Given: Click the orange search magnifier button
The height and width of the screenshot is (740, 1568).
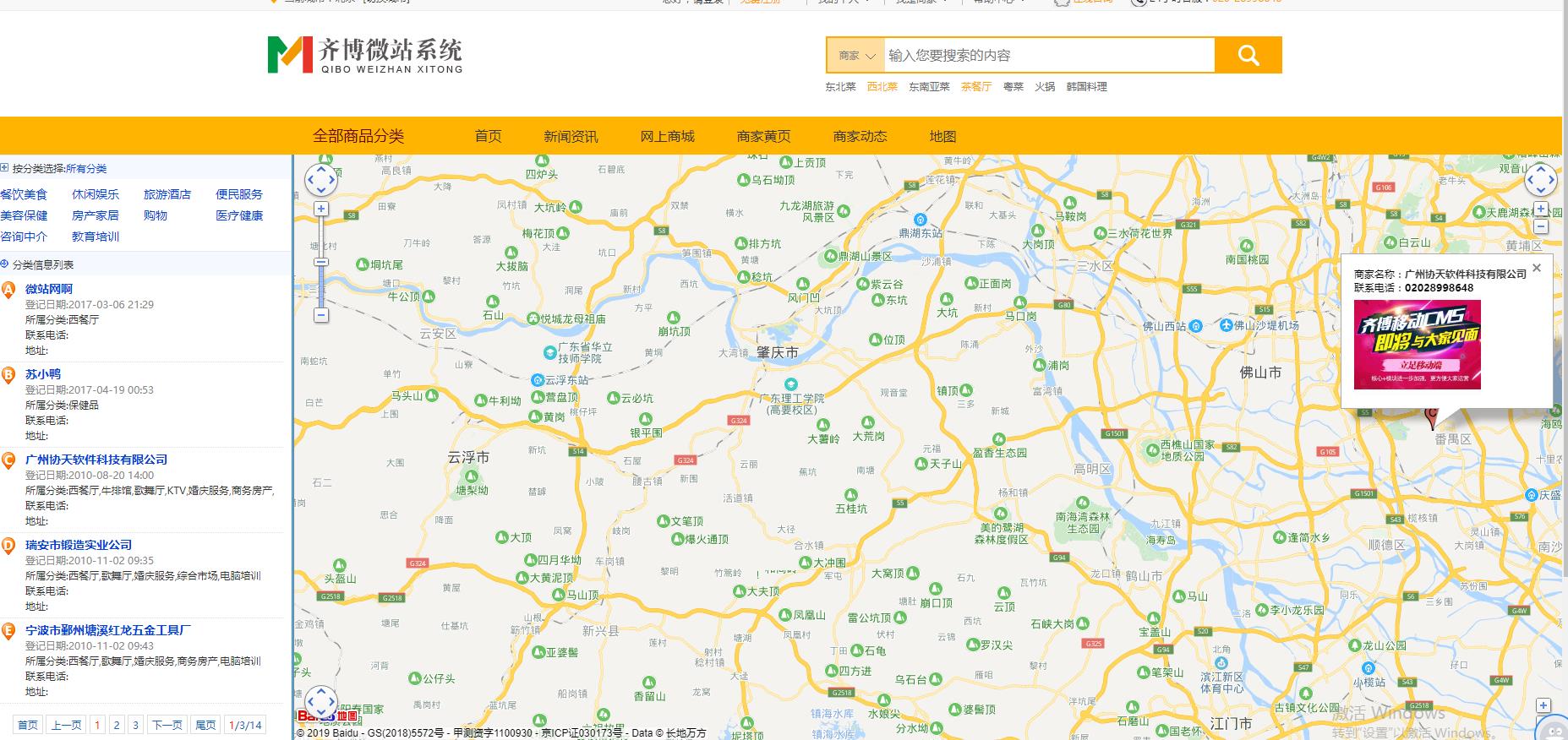Looking at the screenshot, I should [1248, 56].
